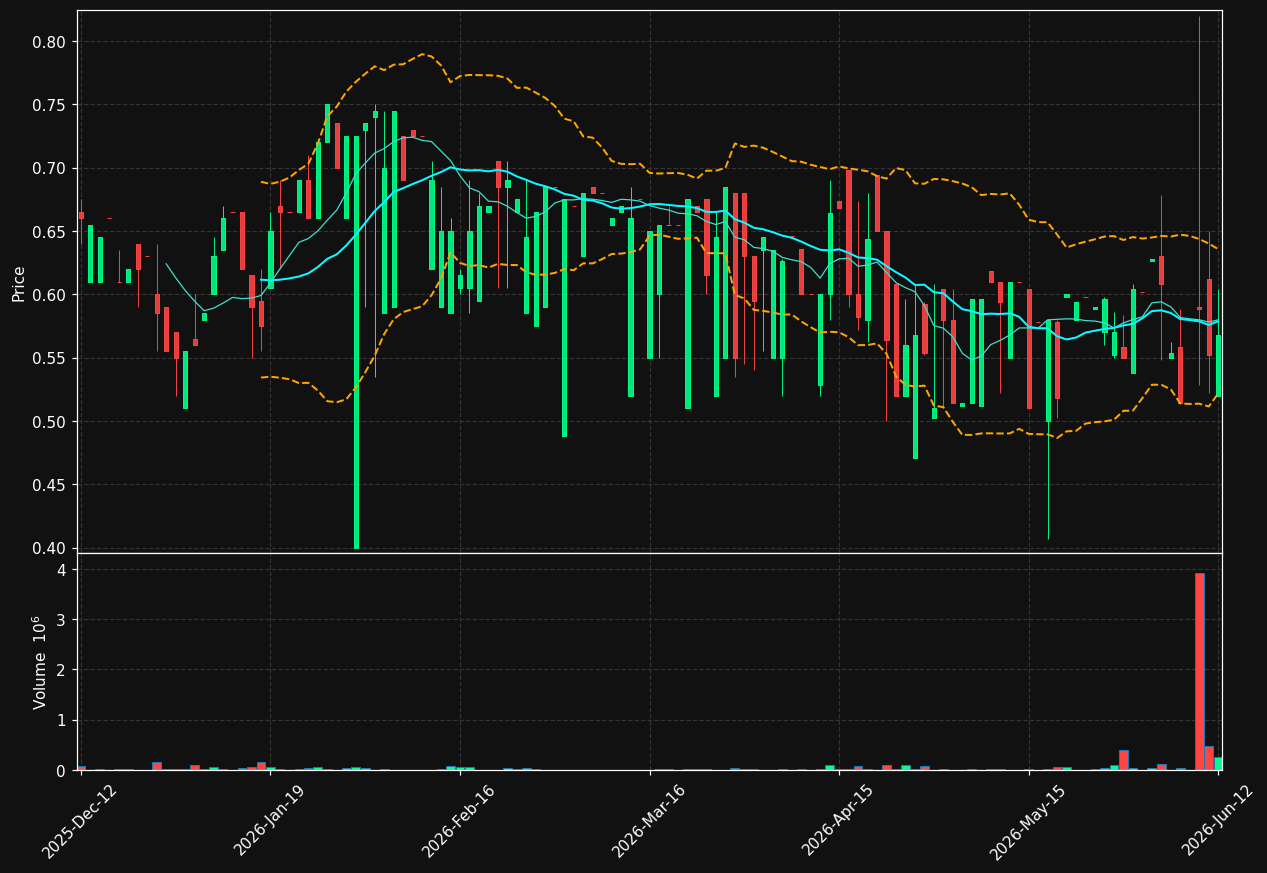
Task: Click the volume axis value 3
Action: [x=61, y=620]
